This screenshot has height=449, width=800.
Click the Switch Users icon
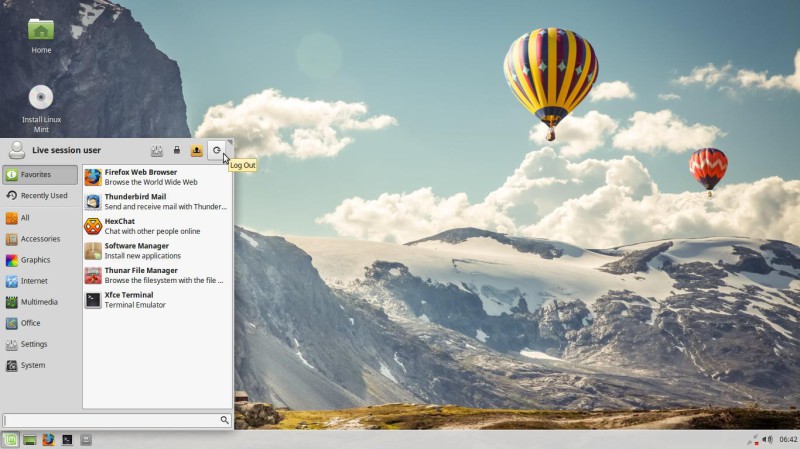196,151
